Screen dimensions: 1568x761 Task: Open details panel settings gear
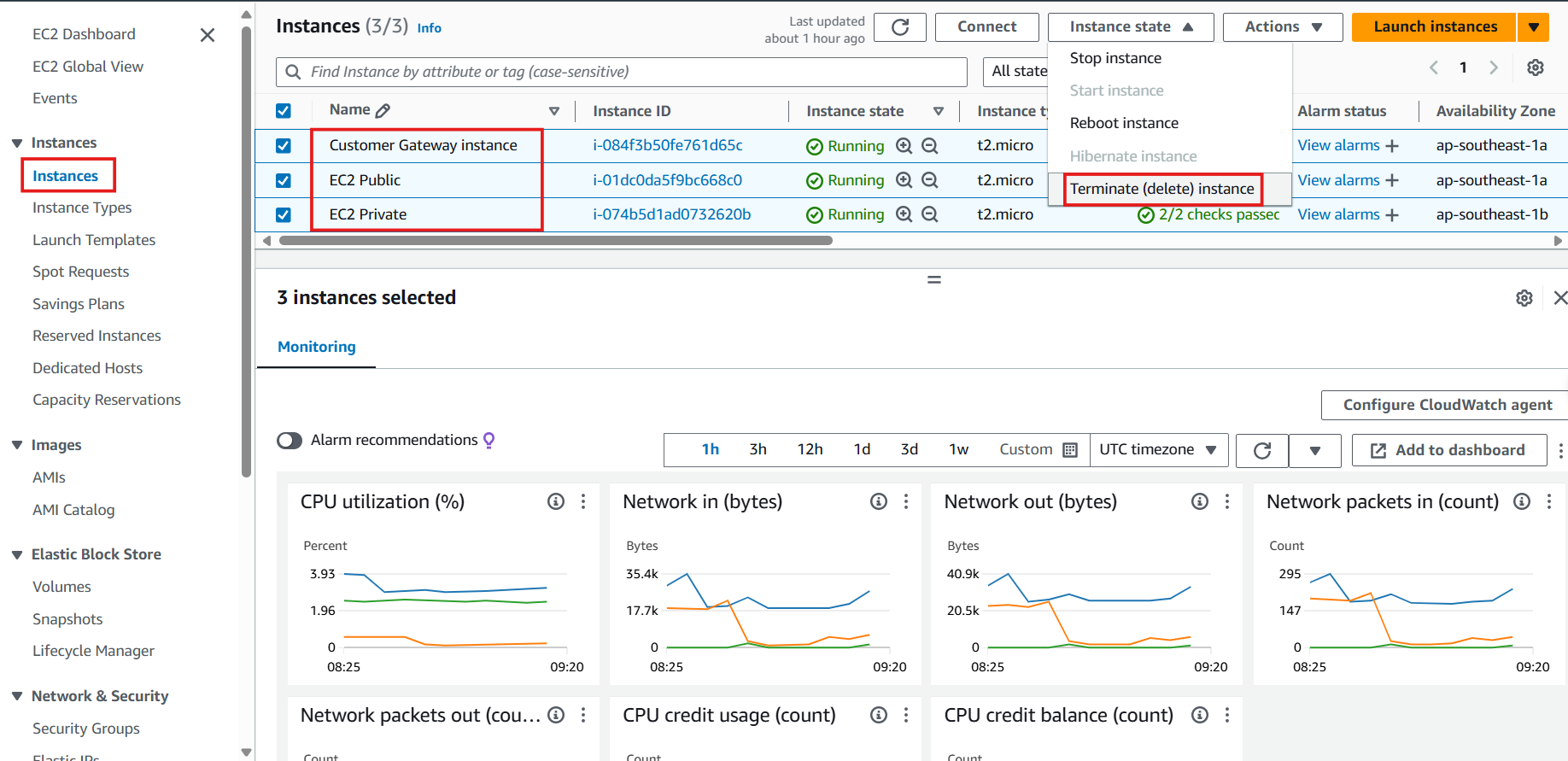pyautogui.click(x=1524, y=298)
